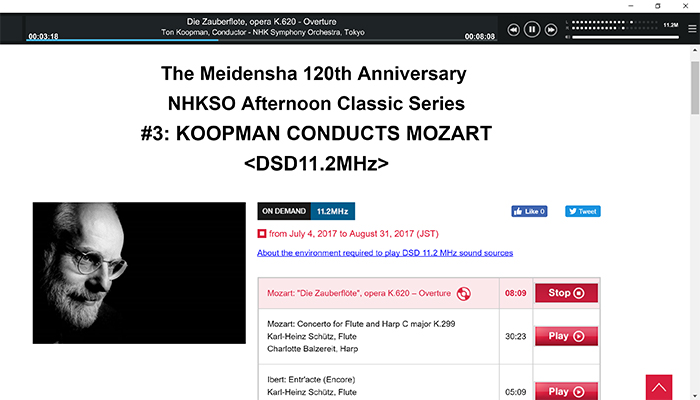Skip to next track with fast-forward button

click(551, 30)
